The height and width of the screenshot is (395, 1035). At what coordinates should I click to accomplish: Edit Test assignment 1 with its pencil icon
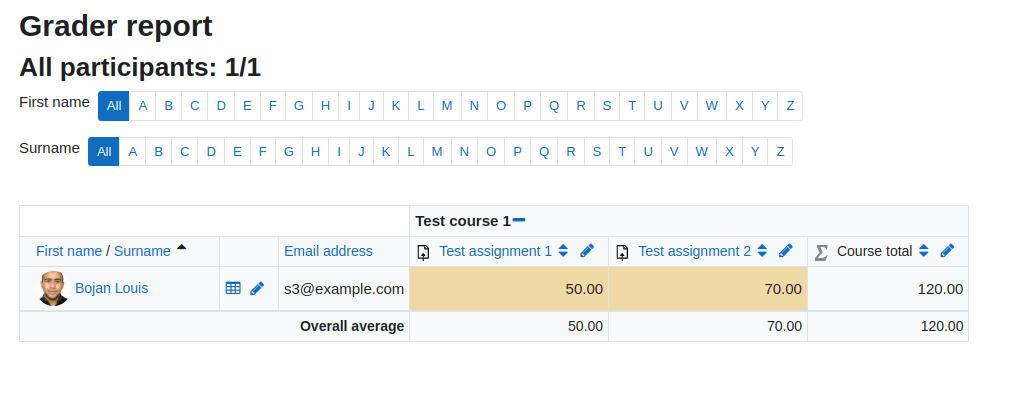[587, 251]
